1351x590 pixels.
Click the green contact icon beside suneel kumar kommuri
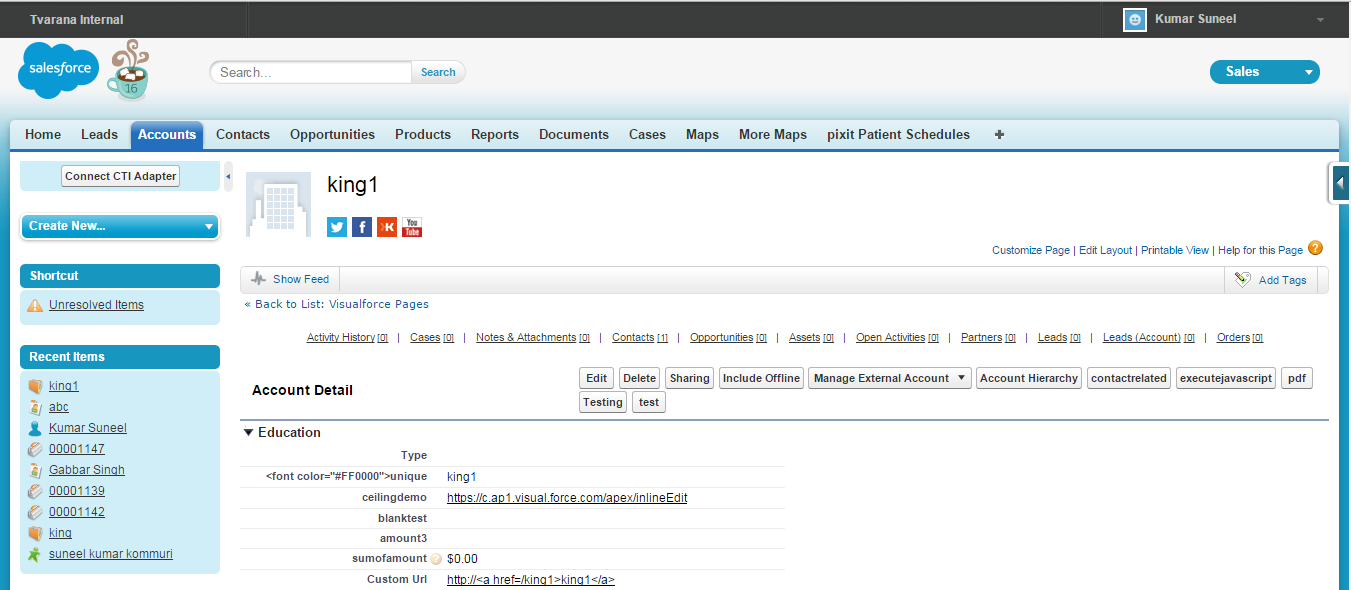(x=34, y=553)
